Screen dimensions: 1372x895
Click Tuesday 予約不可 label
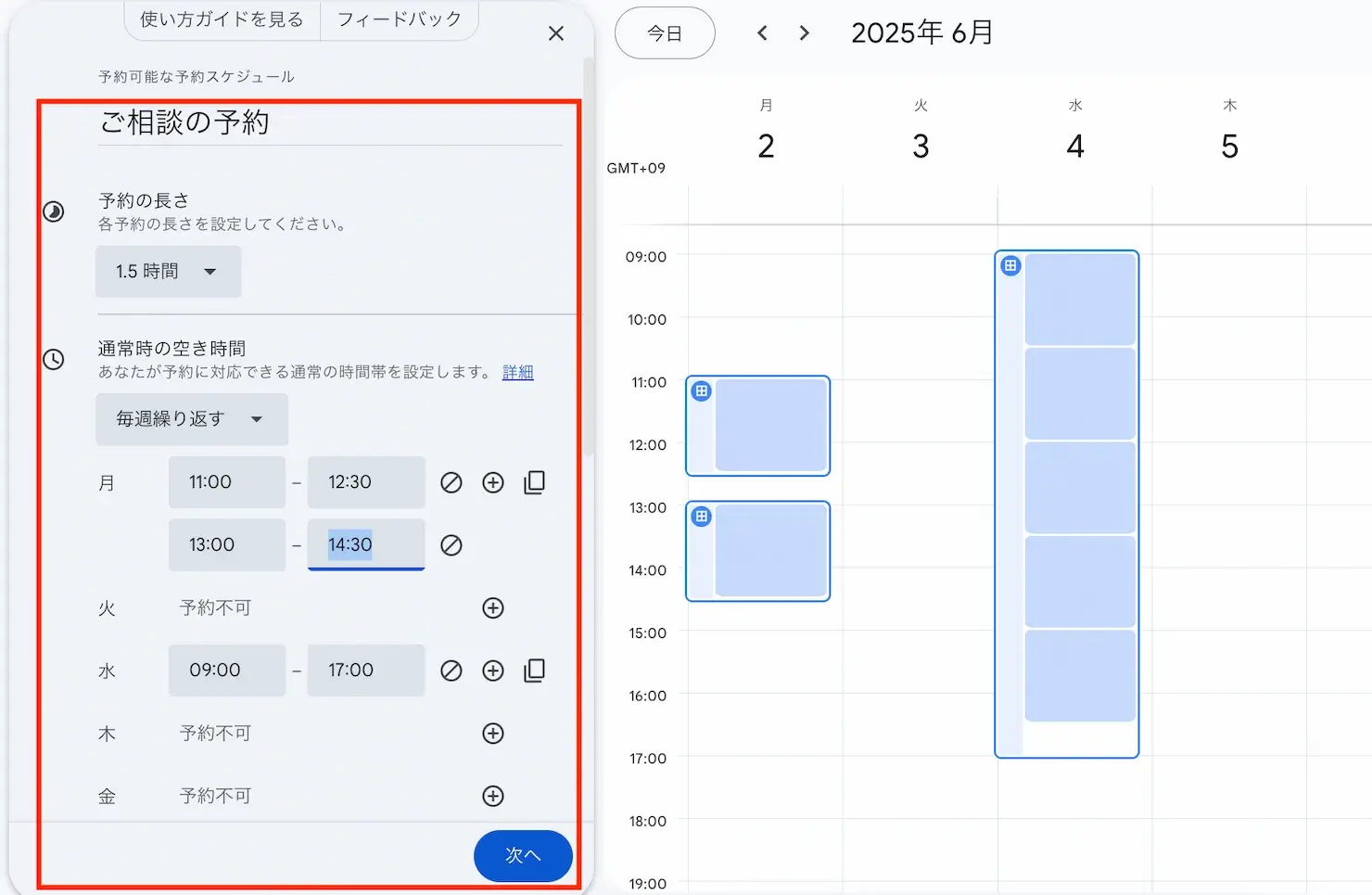(215, 608)
